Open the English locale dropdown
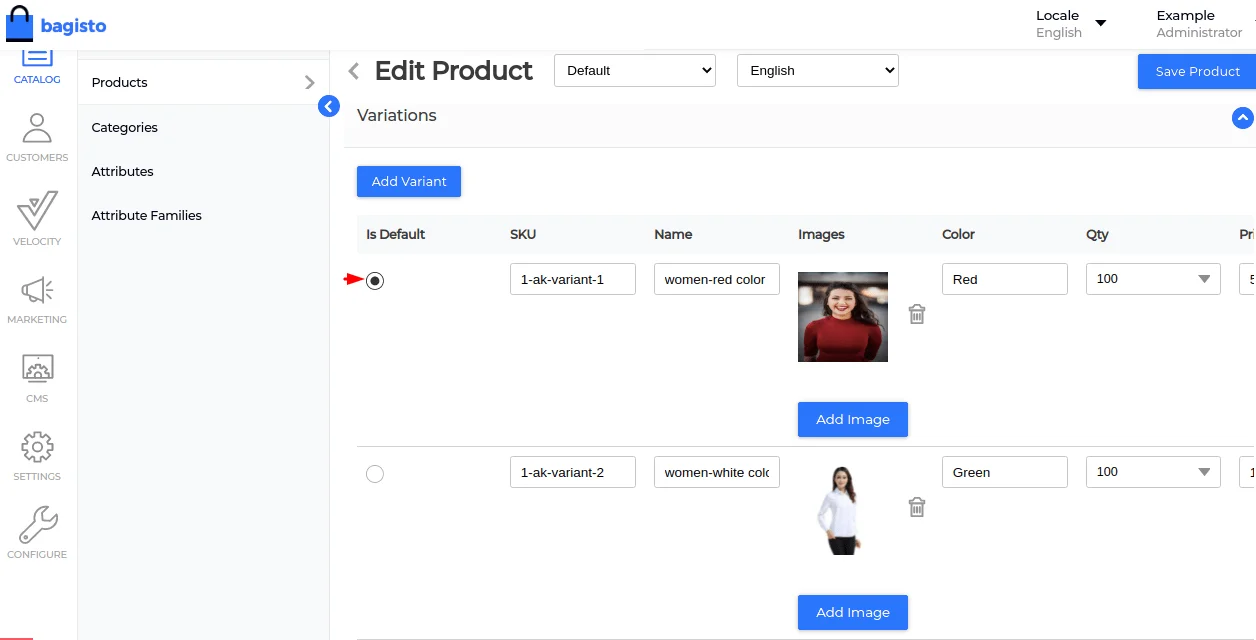The image size is (1256, 640). tap(818, 71)
